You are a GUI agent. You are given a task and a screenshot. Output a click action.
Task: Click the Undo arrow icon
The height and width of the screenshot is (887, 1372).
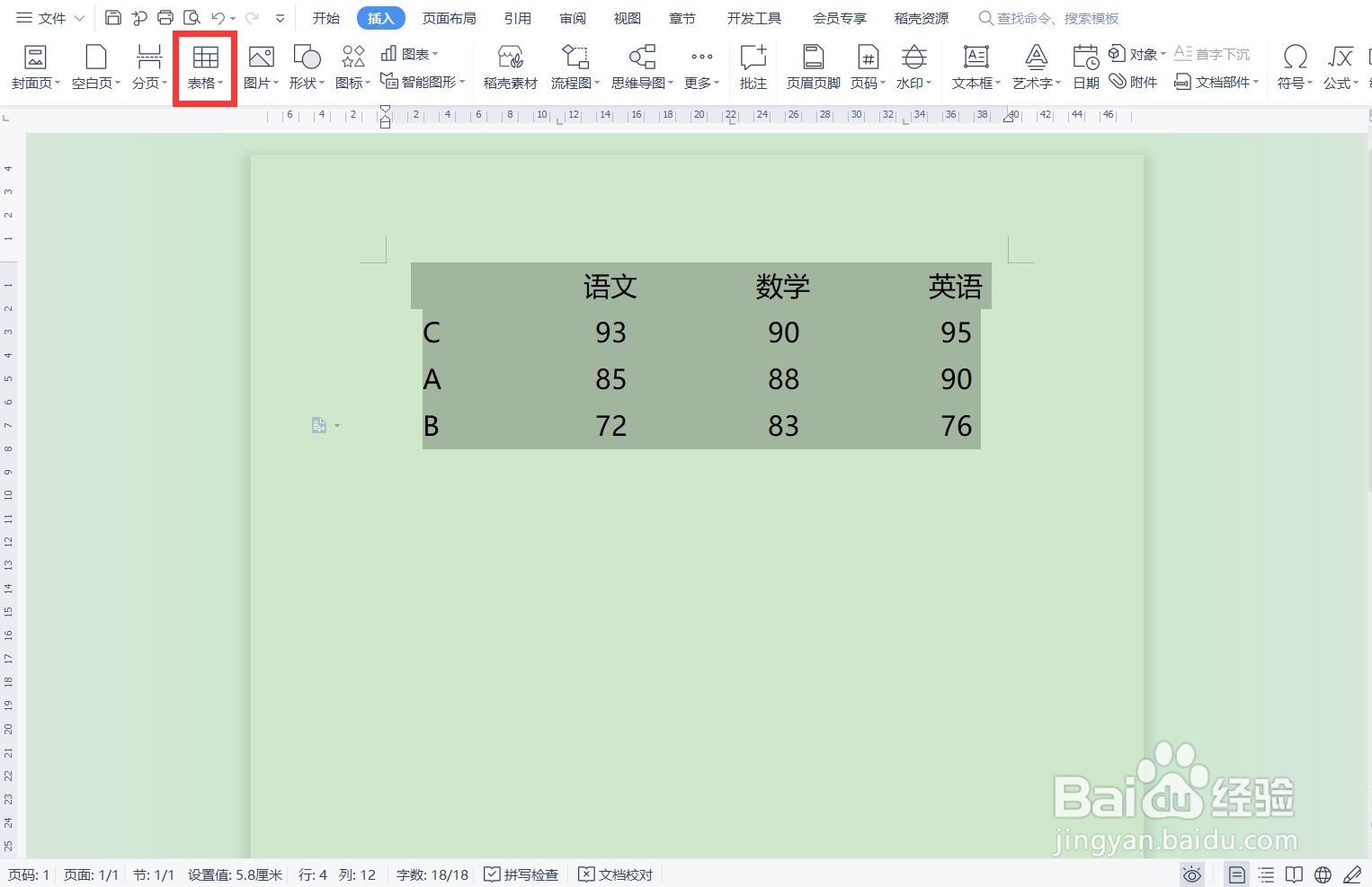[x=218, y=18]
